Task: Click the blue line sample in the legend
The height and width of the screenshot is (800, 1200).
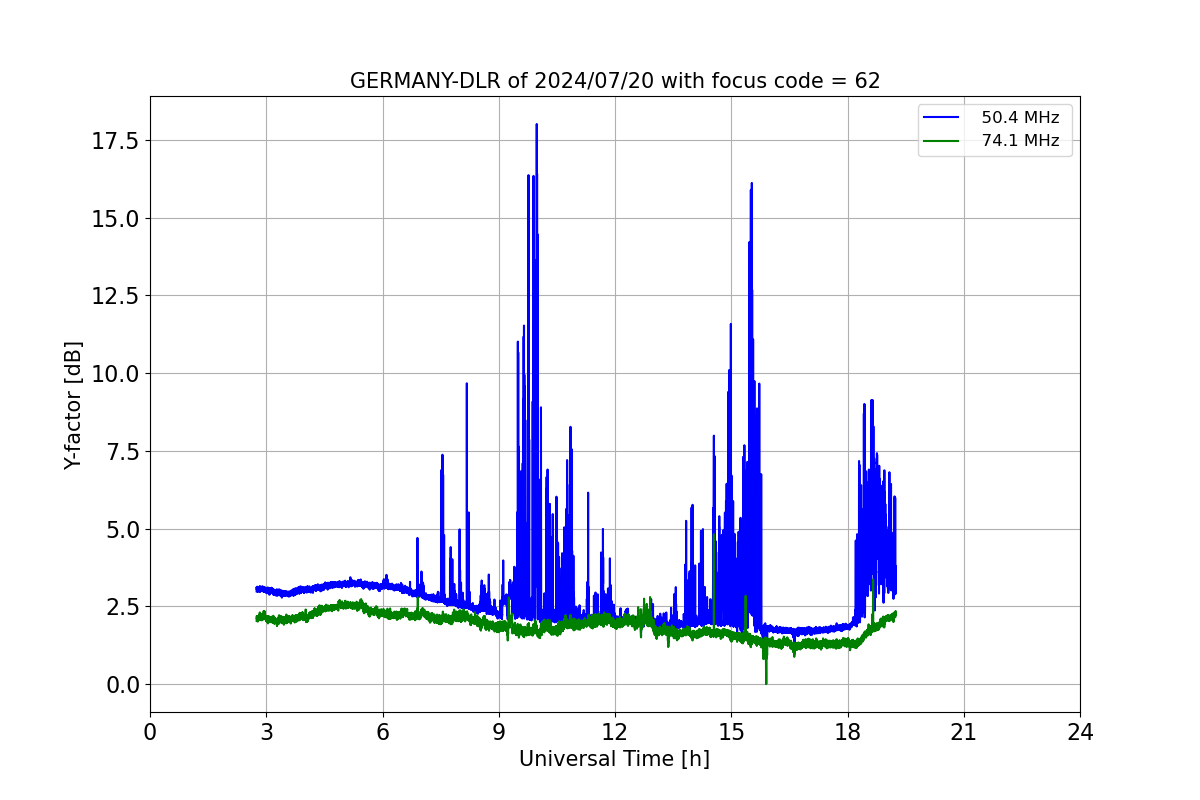Action: [x=943, y=118]
